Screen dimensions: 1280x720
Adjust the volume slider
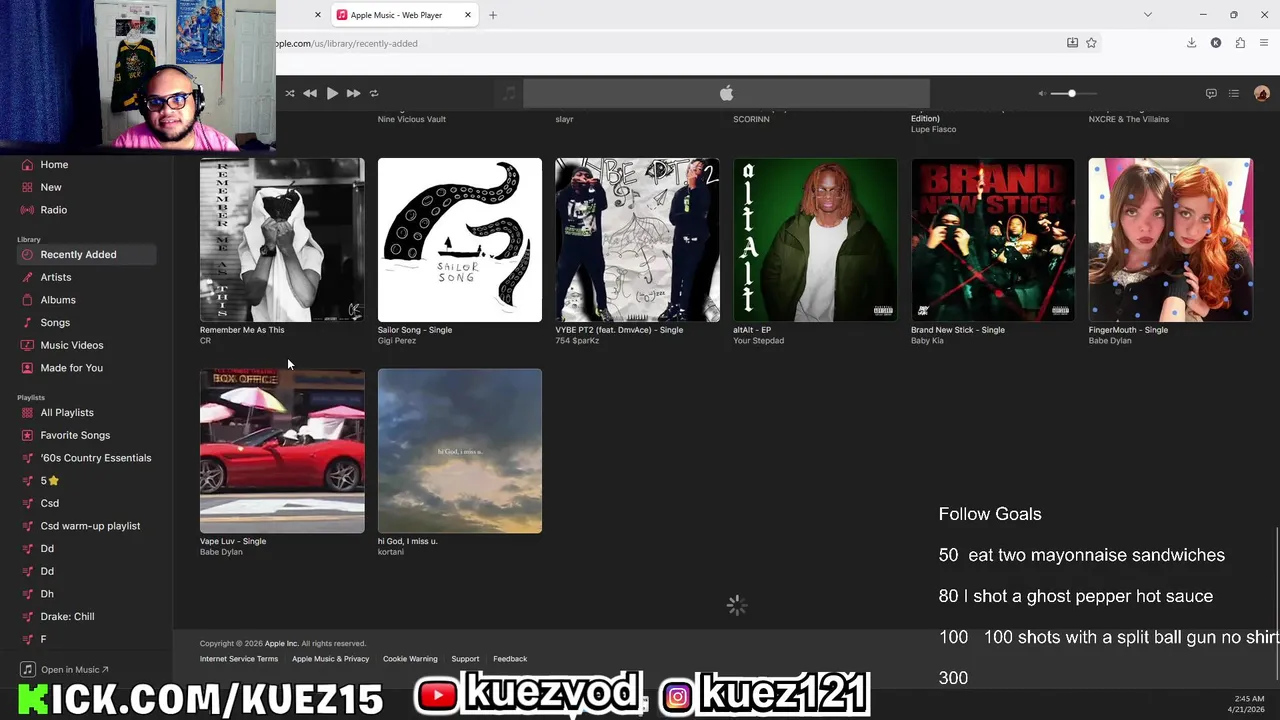click(x=1076, y=93)
